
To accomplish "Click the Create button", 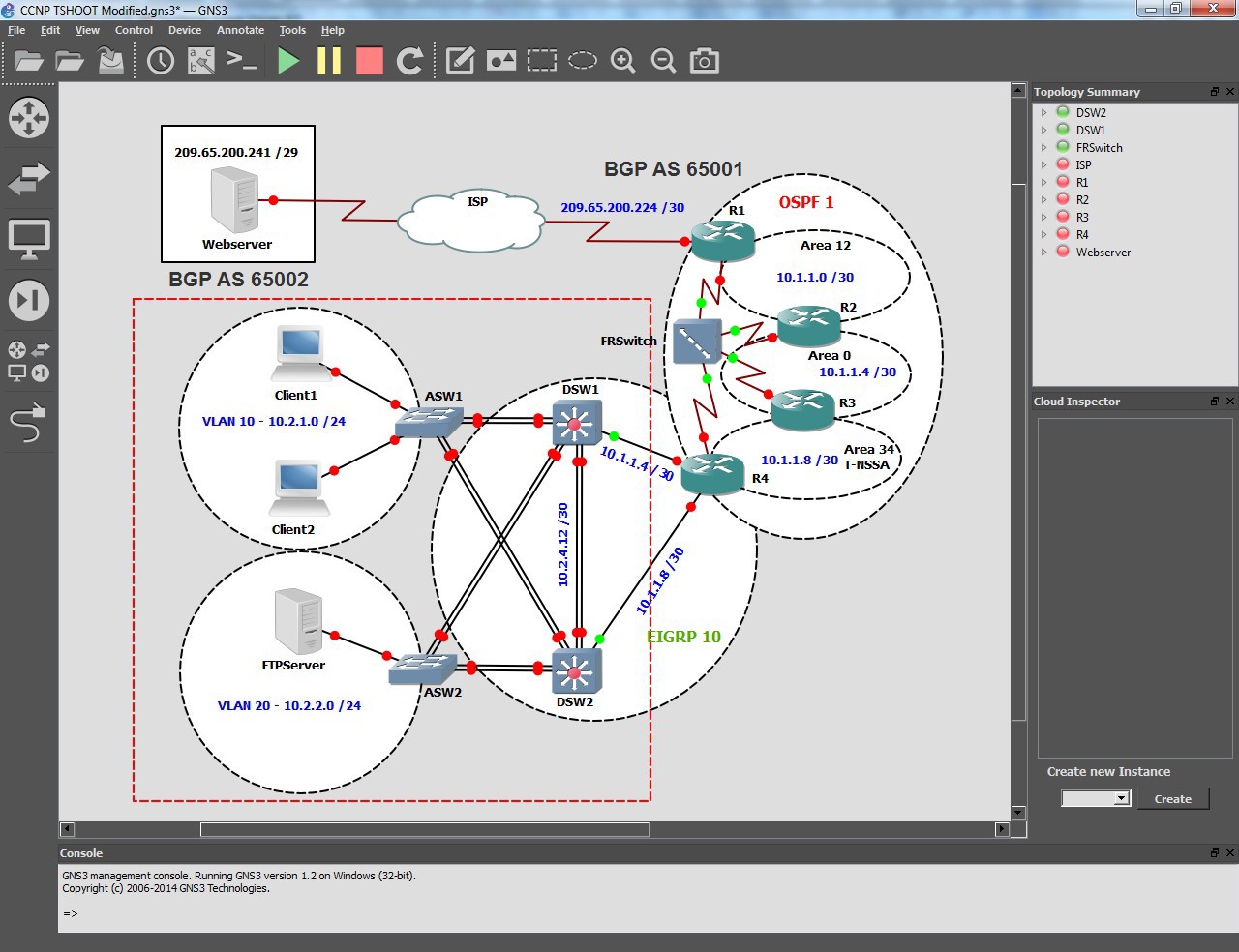I will point(1172,798).
